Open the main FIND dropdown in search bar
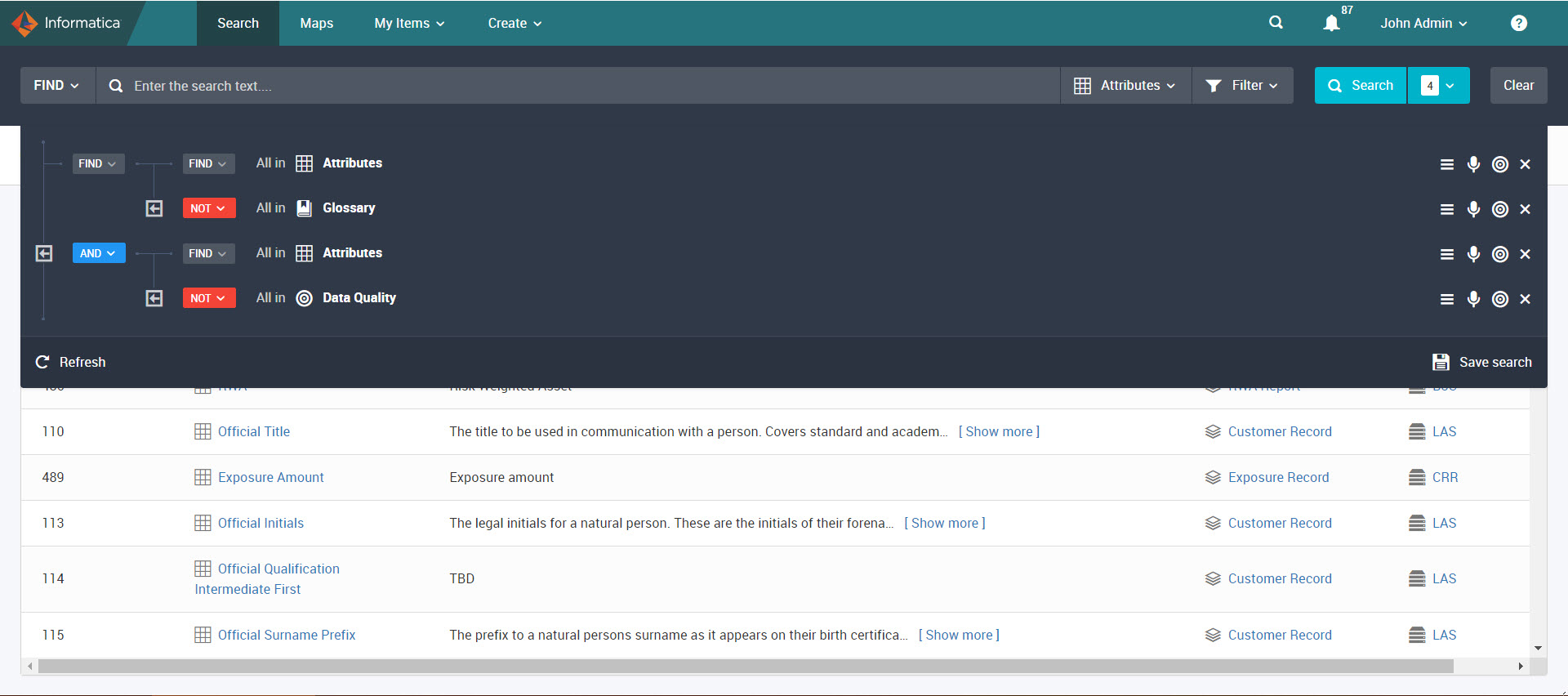 pos(56,85)
